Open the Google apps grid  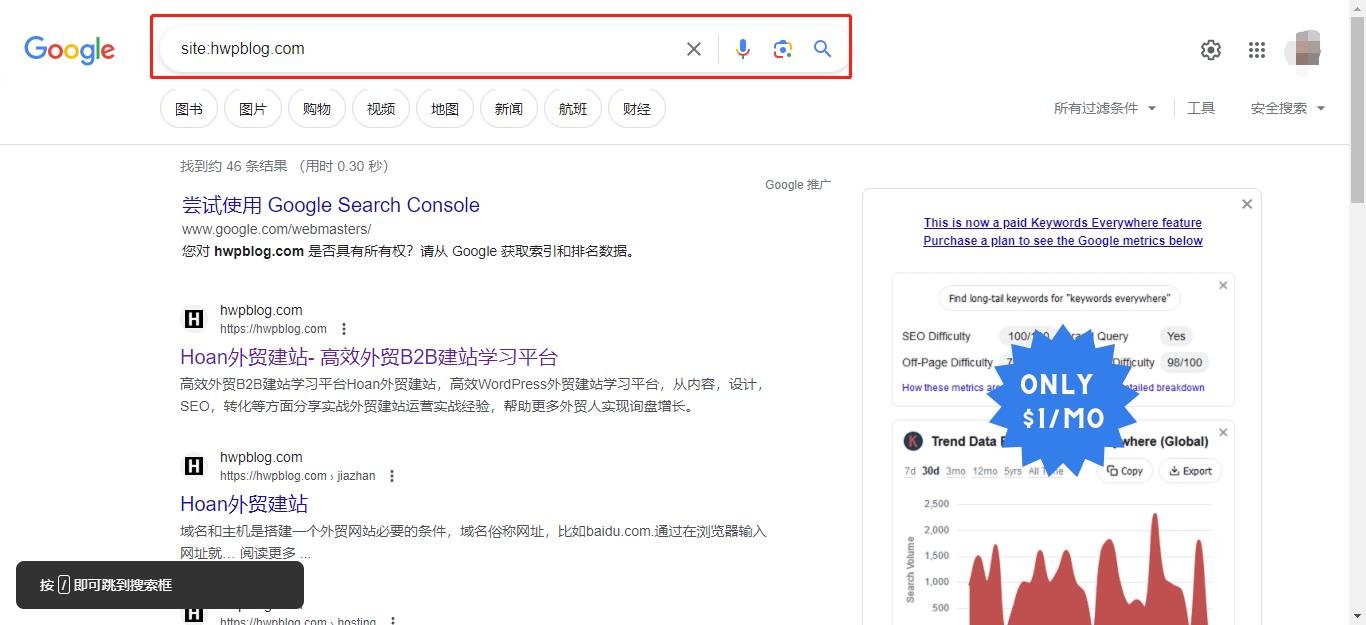pos(1257,50)
